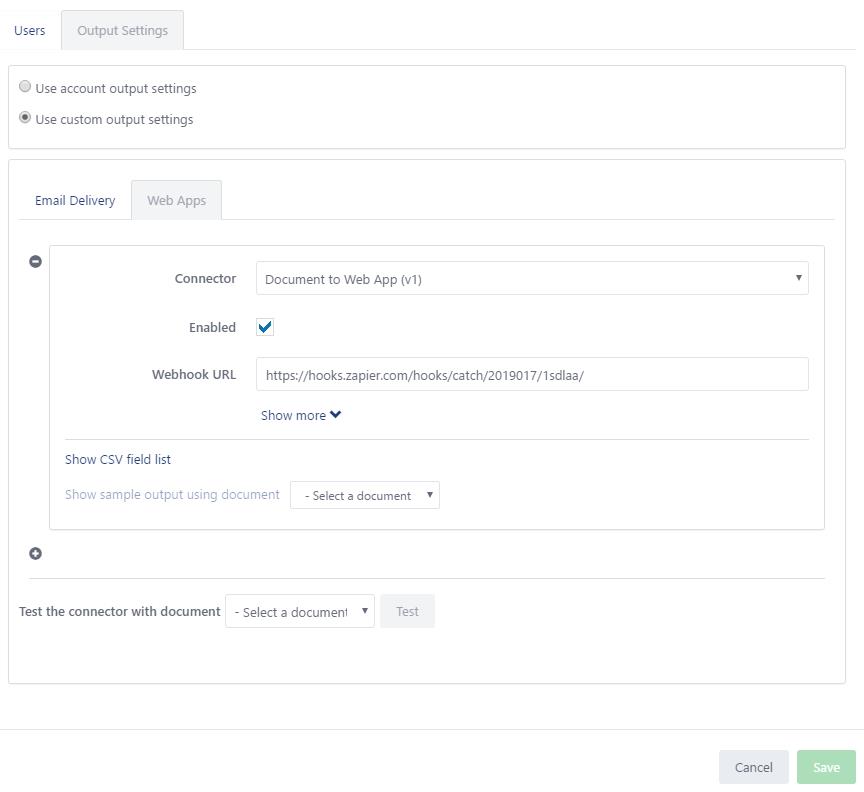Open the Web Apps tab
This screenshot has width=864, height=792.
pyautogui.click(x=176, y=200)
